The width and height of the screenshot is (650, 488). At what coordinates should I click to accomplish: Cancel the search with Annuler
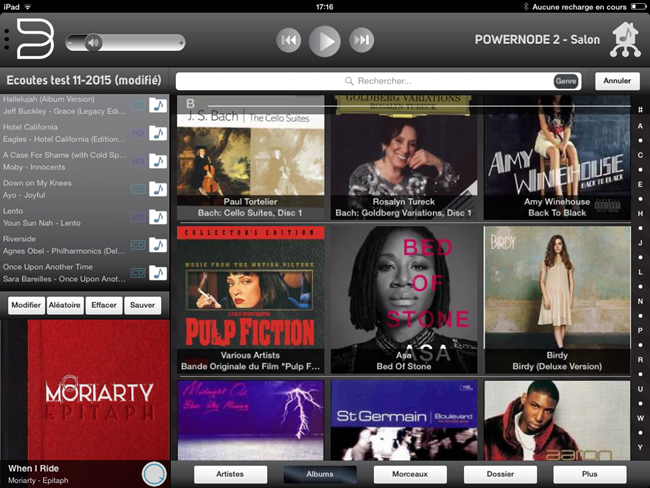pyautogui.click(x=617, y=81)
